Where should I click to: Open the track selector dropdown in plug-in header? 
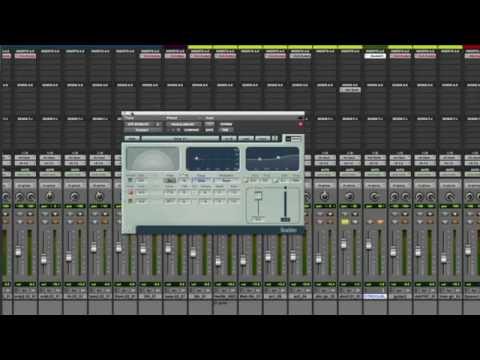pyautogui.click(x=140, y=124)
